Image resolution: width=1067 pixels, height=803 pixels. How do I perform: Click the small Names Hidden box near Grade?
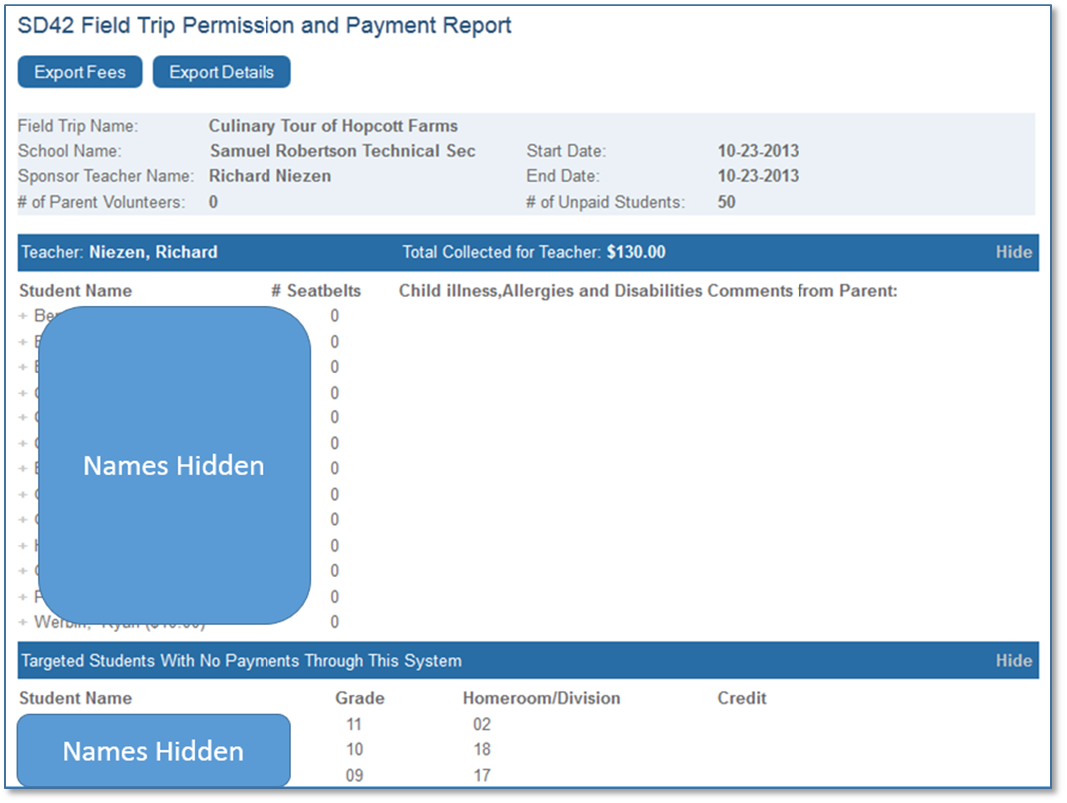pos(153,751)
